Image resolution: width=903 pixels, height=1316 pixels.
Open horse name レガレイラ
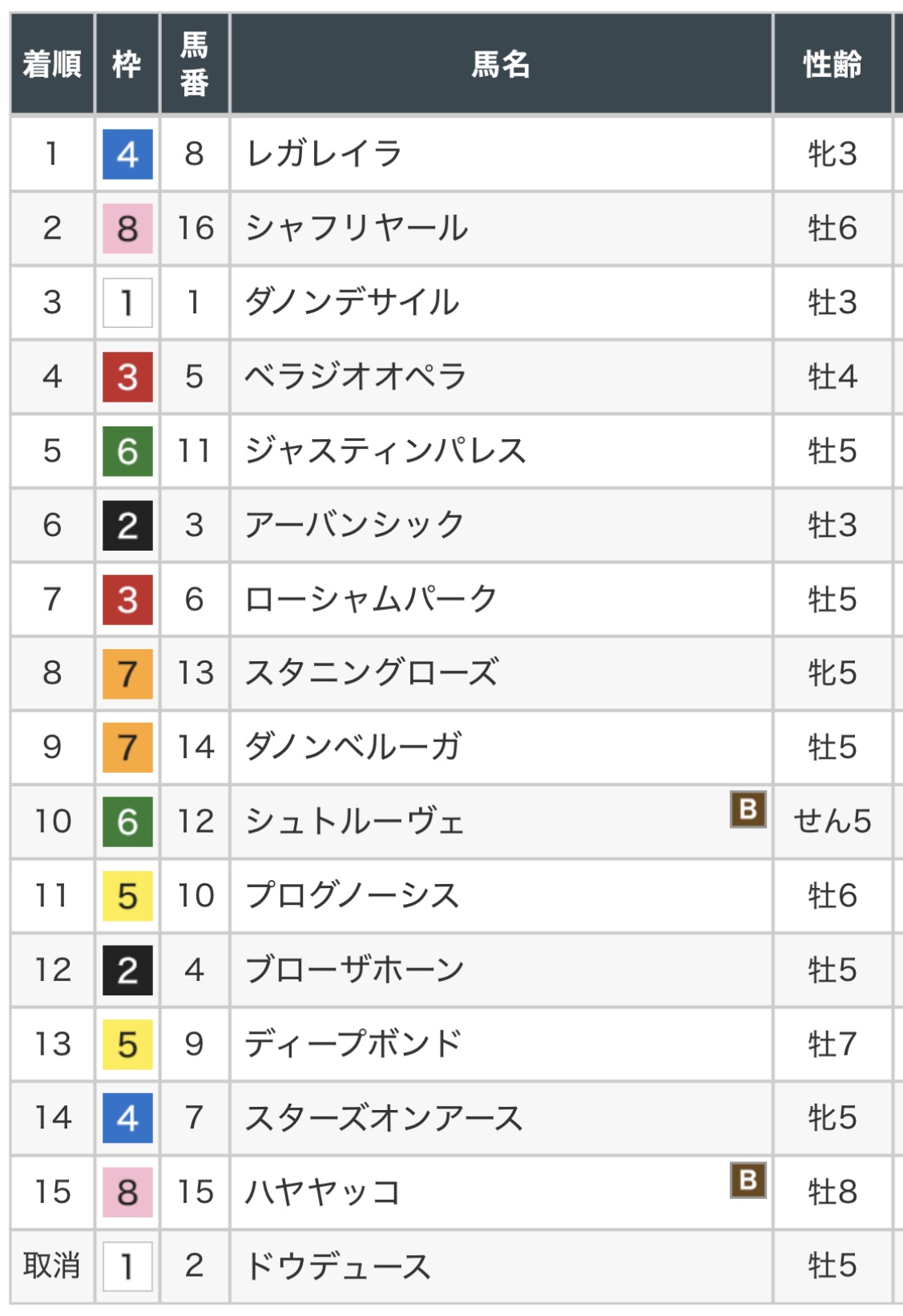point(323,154)
